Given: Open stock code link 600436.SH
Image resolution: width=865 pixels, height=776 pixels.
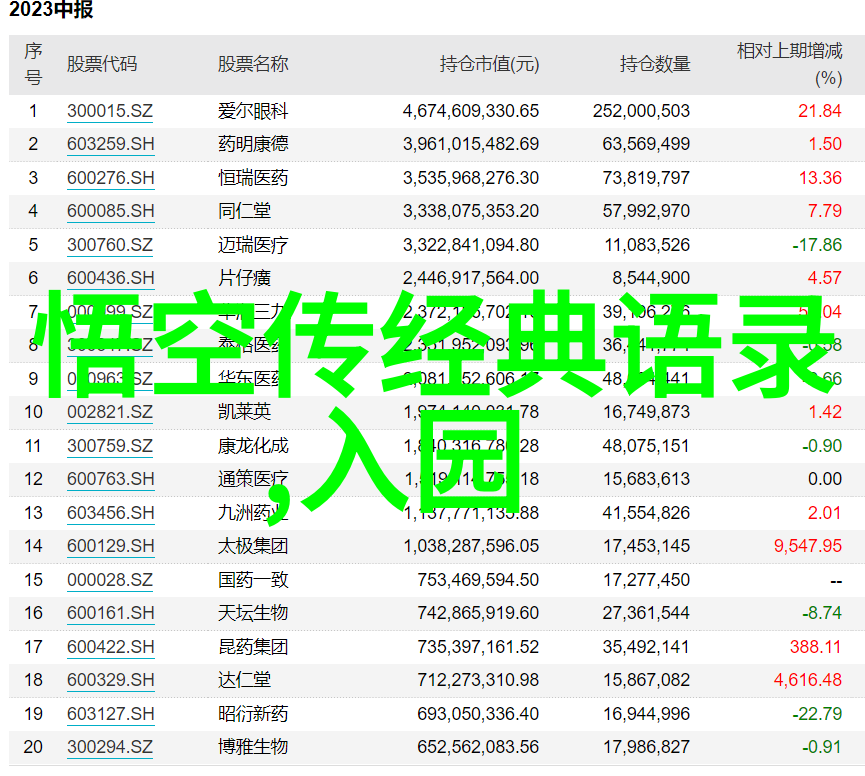Looking at the screenshot, I should [110, 278].
